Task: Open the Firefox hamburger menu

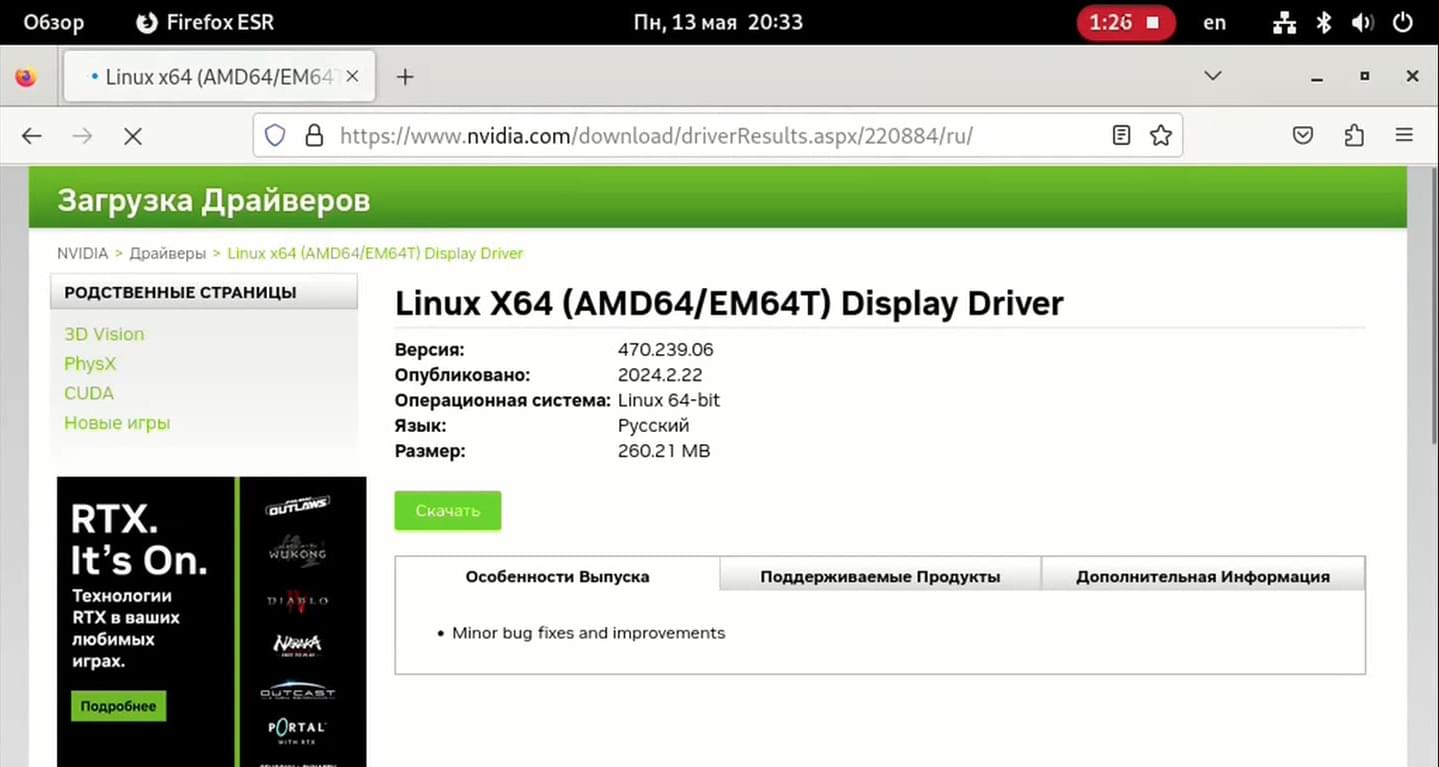Action: click(x=1404, y=135)
